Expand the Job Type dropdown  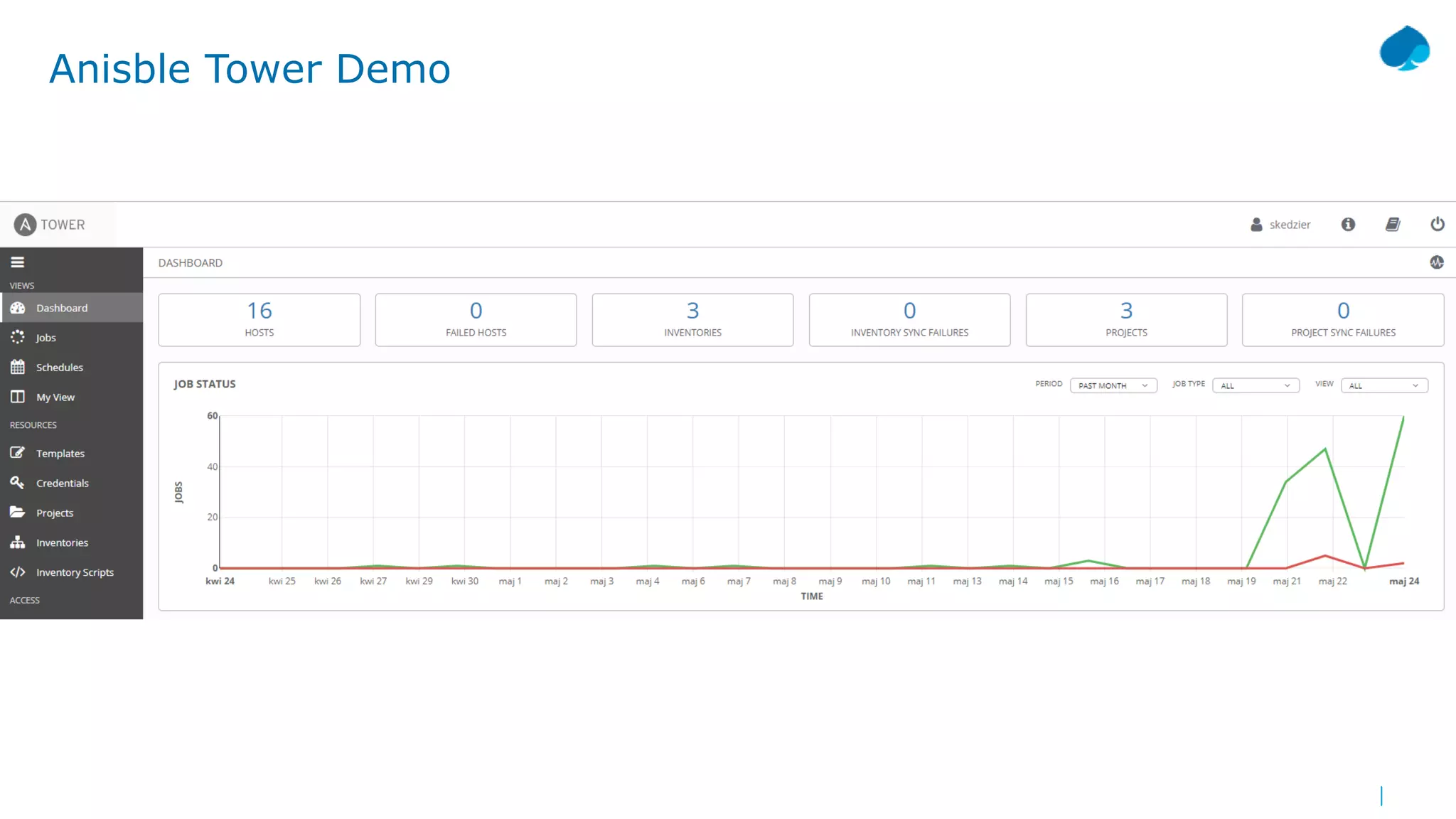[1255, 385]
